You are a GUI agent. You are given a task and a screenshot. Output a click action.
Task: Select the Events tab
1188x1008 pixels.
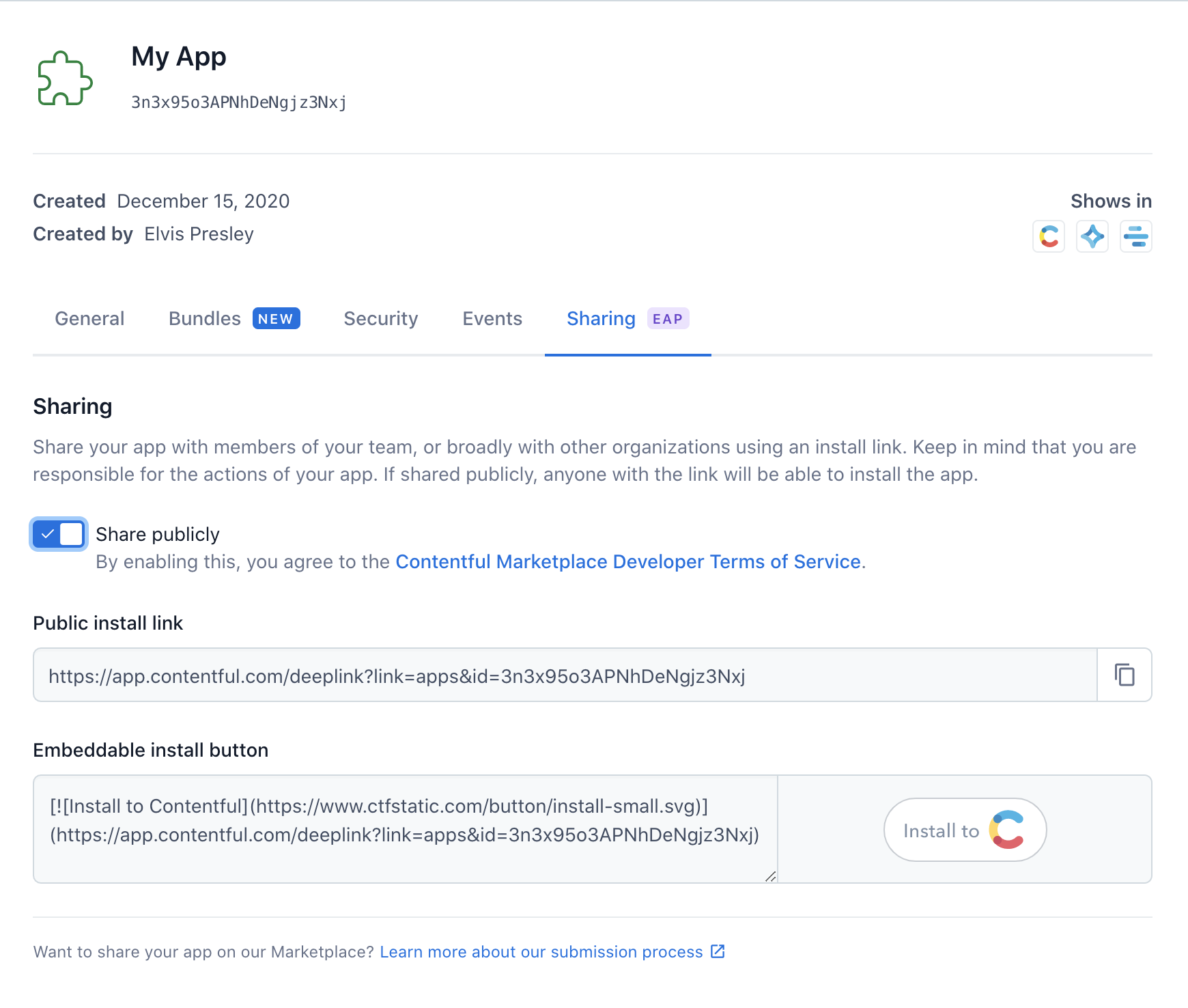click(x=492, y=318)
